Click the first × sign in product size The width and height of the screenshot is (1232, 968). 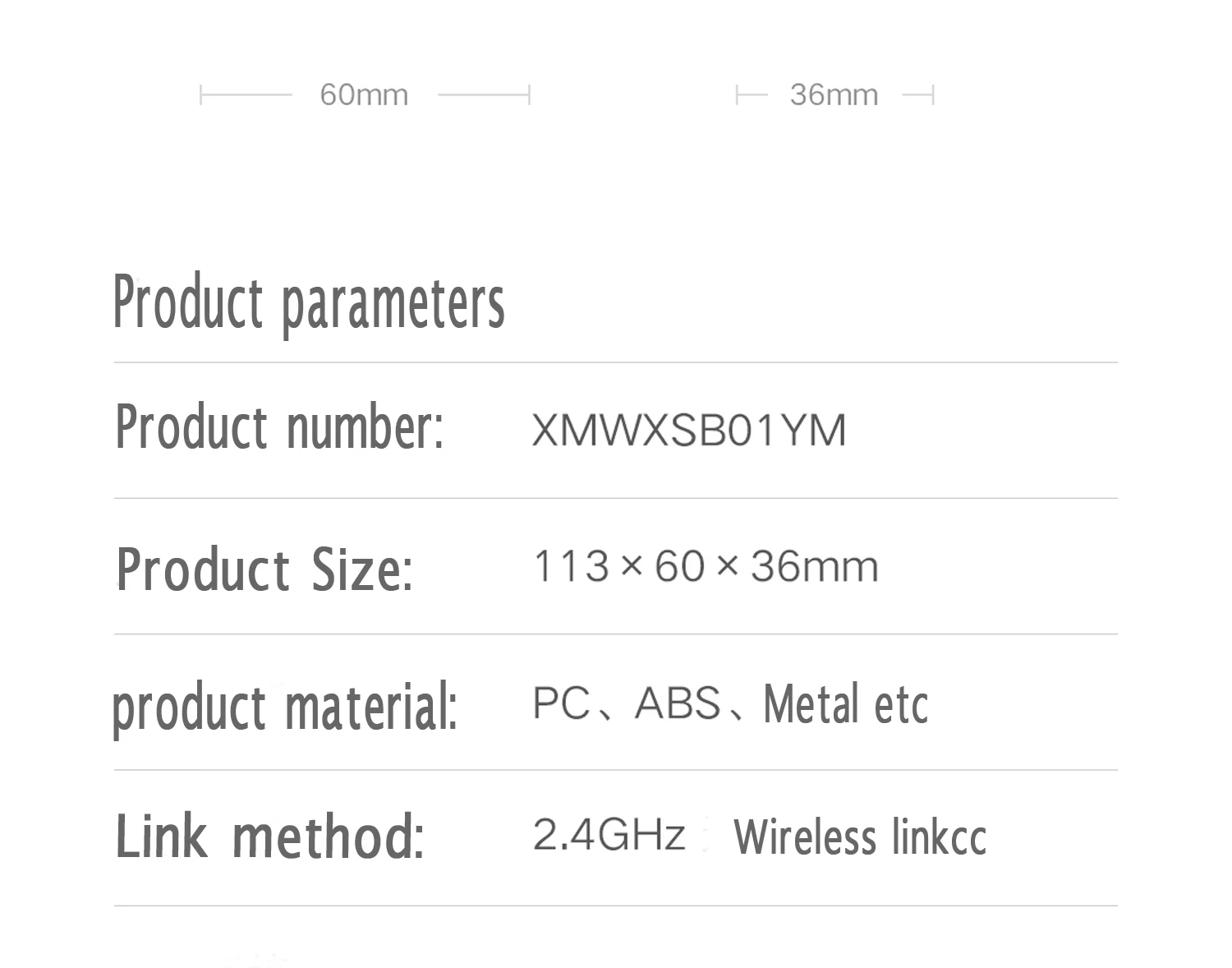tap(631, 566)
